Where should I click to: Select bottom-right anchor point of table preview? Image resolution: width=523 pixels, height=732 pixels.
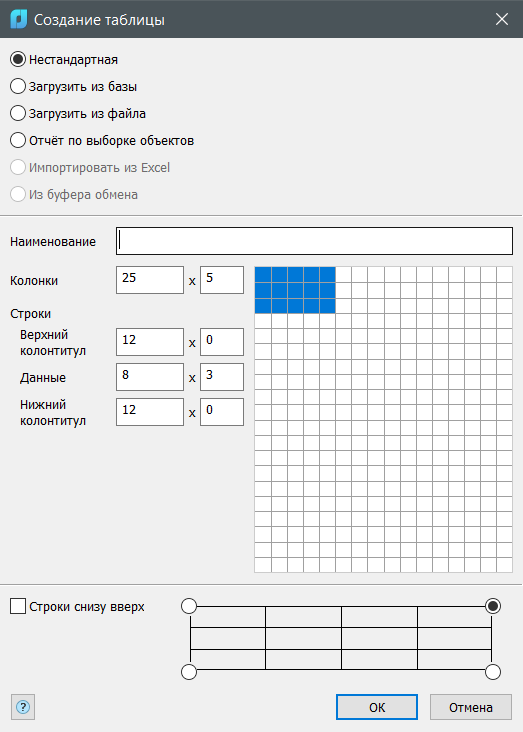(493, 672)
